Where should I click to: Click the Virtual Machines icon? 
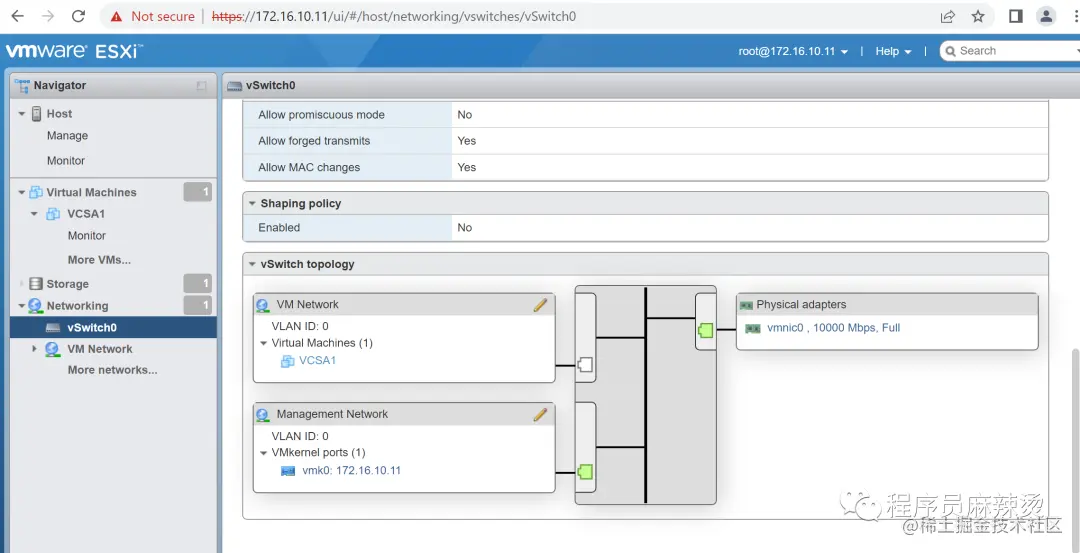click(x=36, y=192)
